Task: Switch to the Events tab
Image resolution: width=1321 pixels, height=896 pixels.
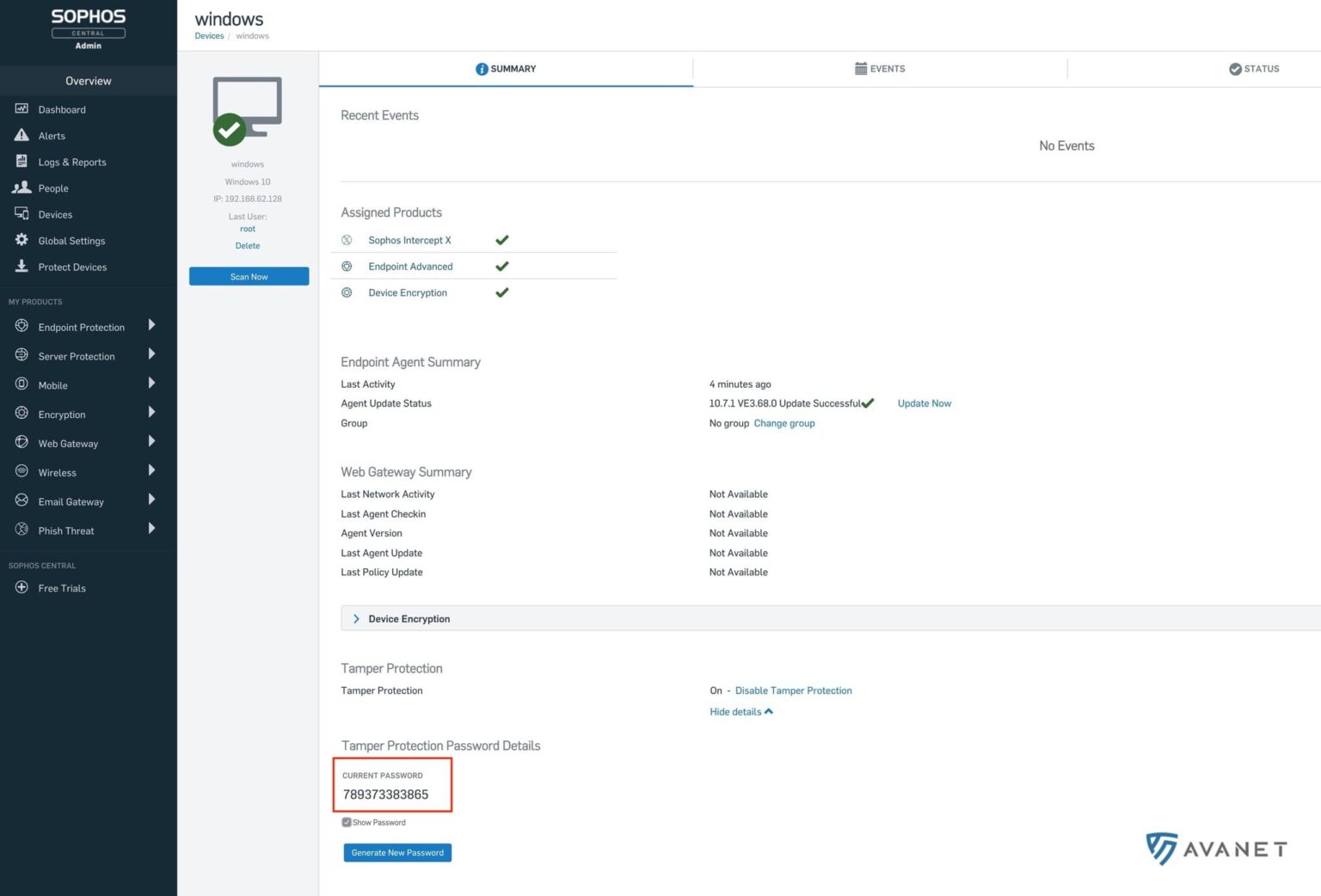Action: pyautogui.click(x=880, y=69)
